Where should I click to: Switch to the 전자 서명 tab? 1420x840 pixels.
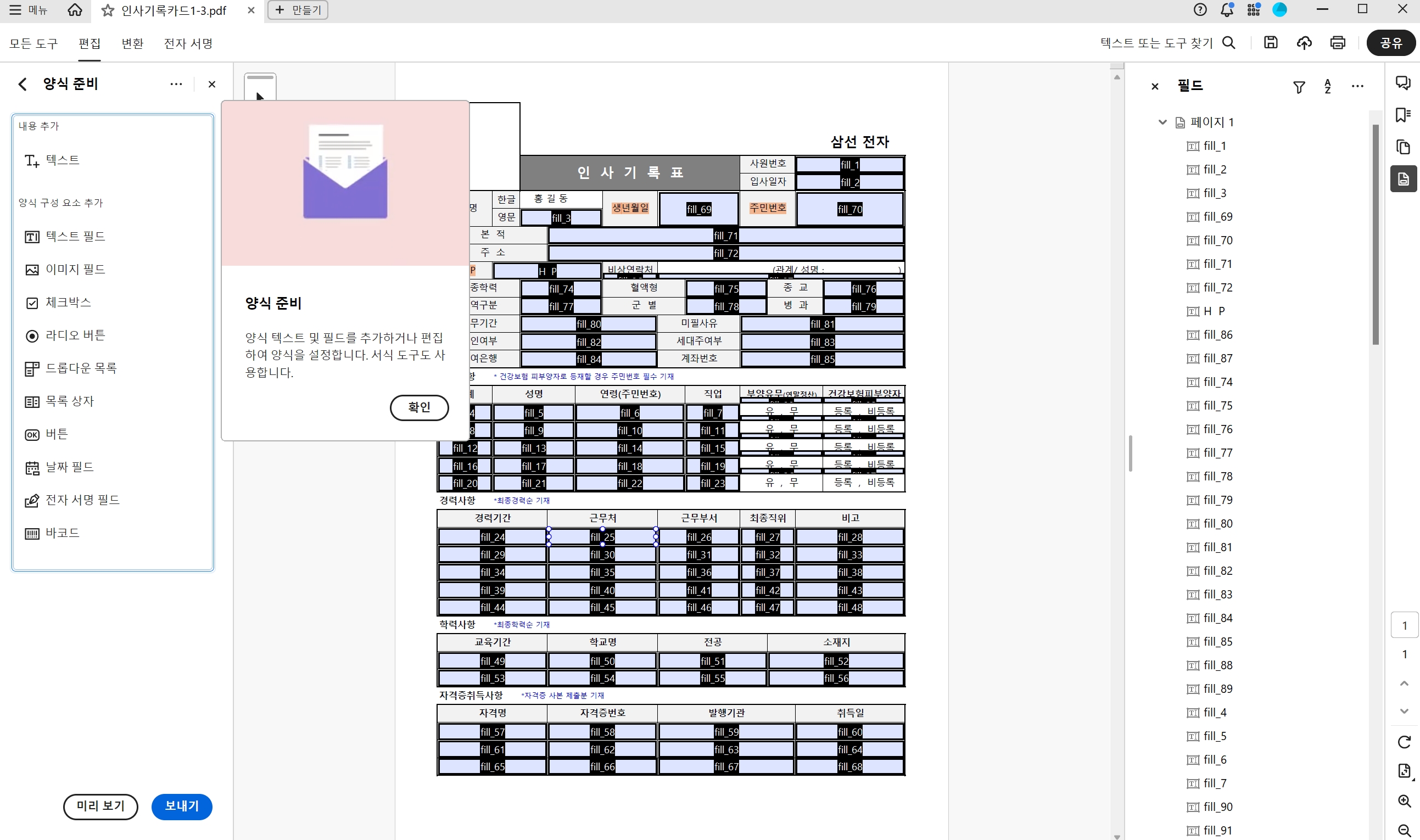point(188,43)
